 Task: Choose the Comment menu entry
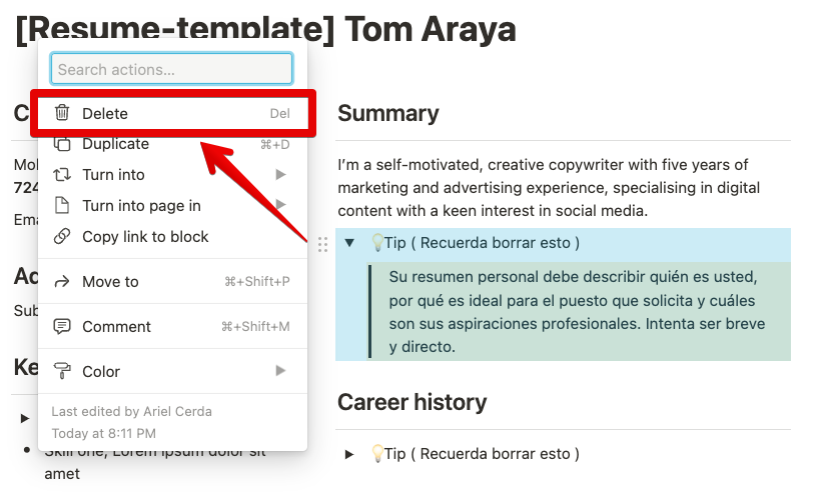[x=173, y=326]
